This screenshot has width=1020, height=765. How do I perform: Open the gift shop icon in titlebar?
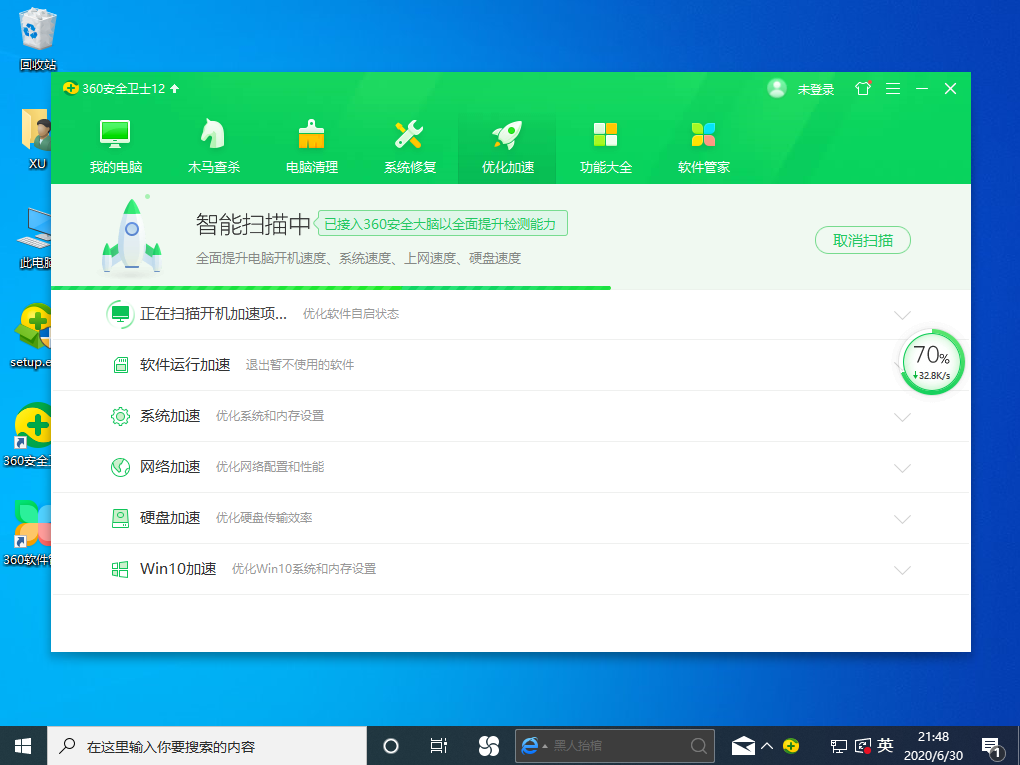pyautogui.click(x=861, y=89)
